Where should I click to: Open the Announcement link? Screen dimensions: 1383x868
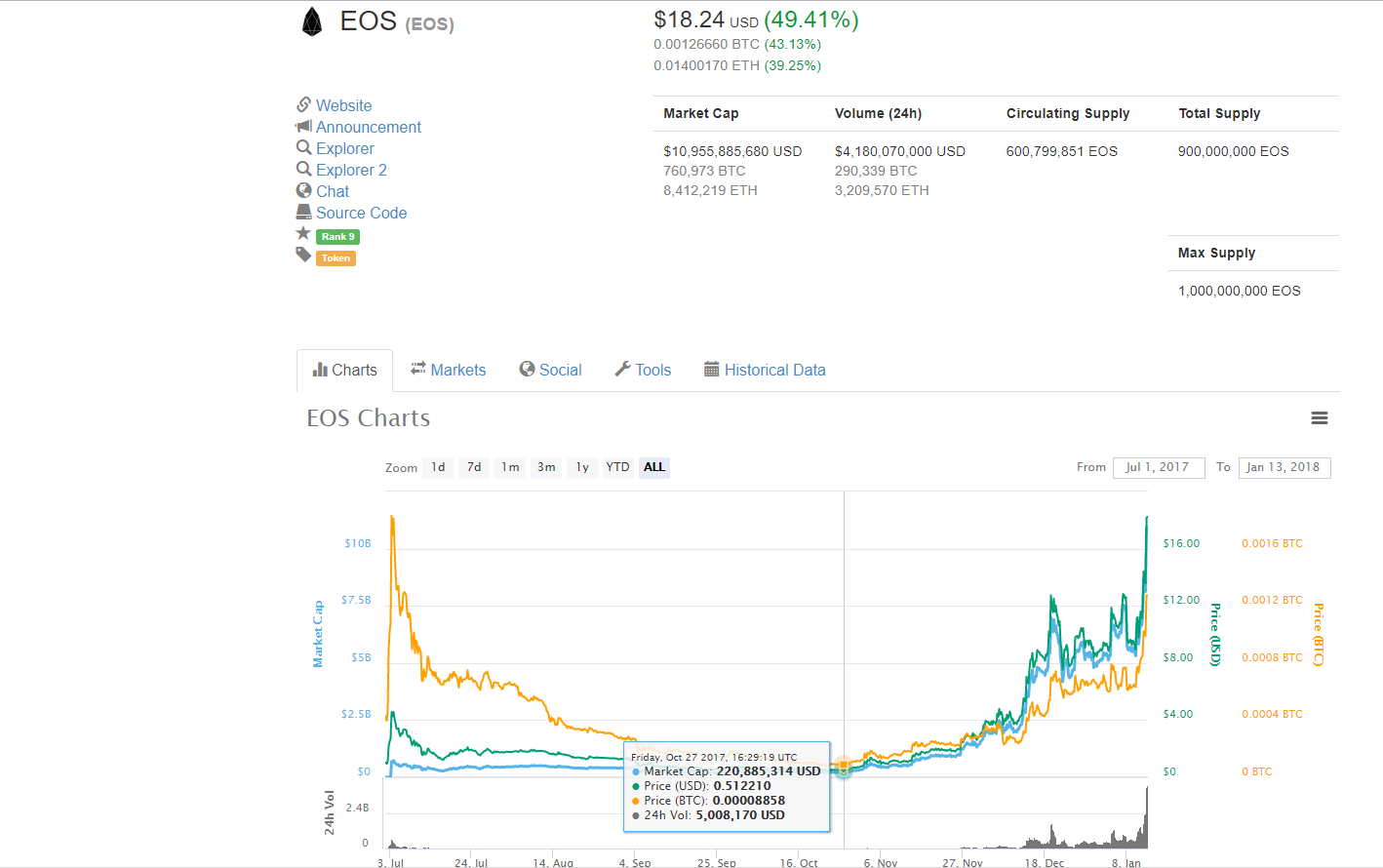(369, 127)
